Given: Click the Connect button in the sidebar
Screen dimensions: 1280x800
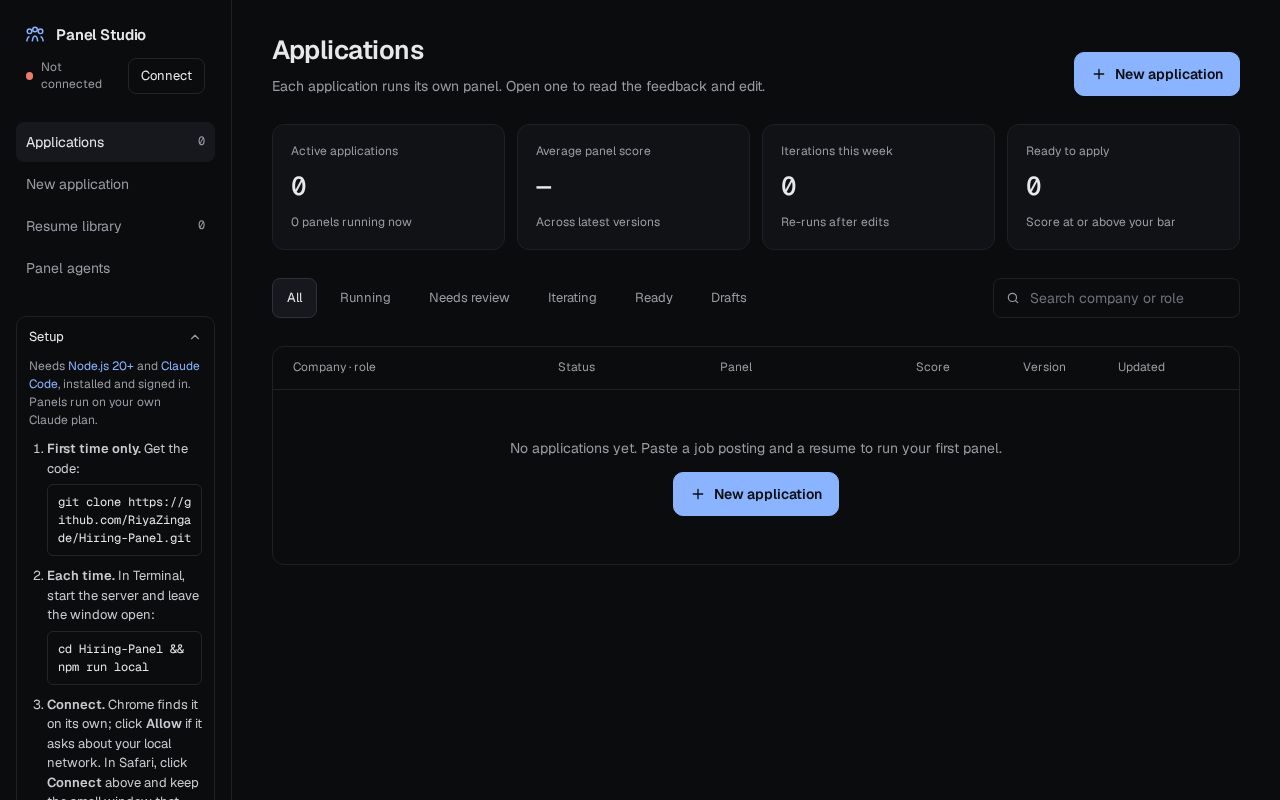Looking at the screenshot, I should coord(166,76).
